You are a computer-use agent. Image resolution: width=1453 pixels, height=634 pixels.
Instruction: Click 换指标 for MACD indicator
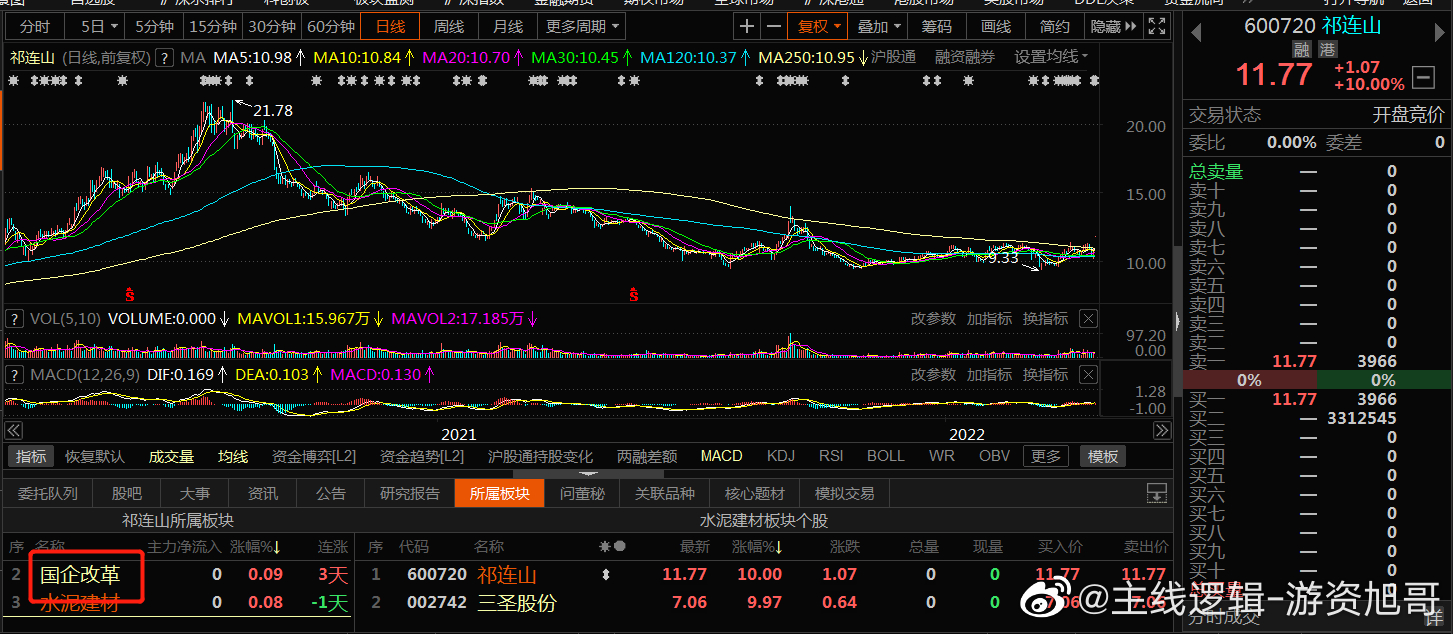tap(1045, 374)
